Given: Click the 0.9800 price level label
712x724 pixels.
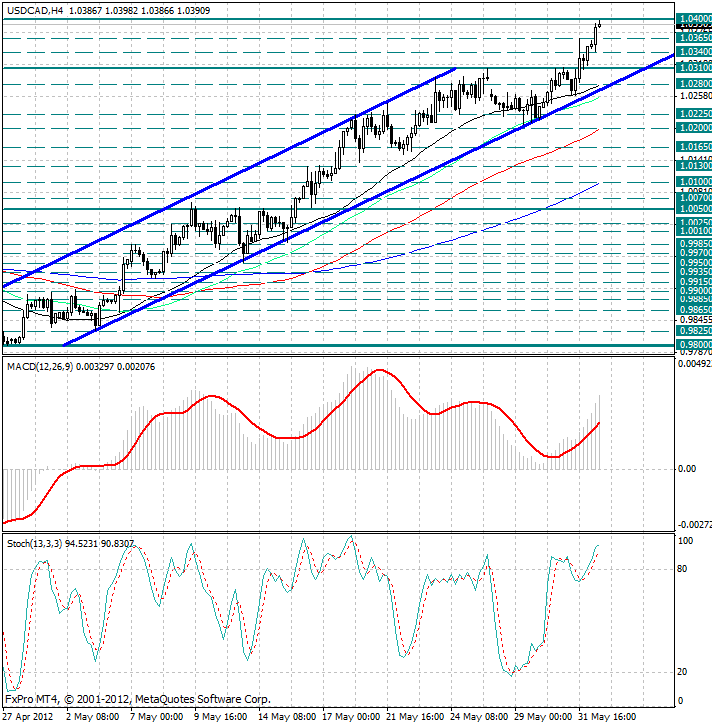Looking at the screenshot, I should (694, 344).
